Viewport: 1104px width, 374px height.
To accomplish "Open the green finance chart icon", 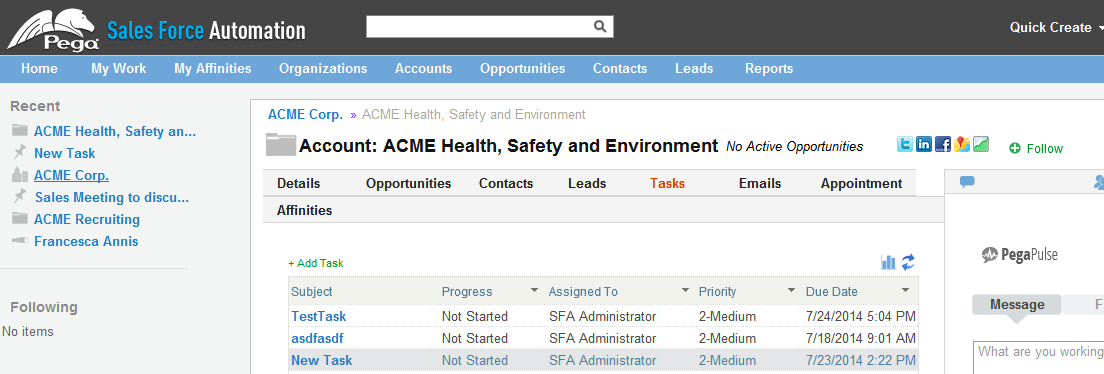I will (x=981, y=144).
